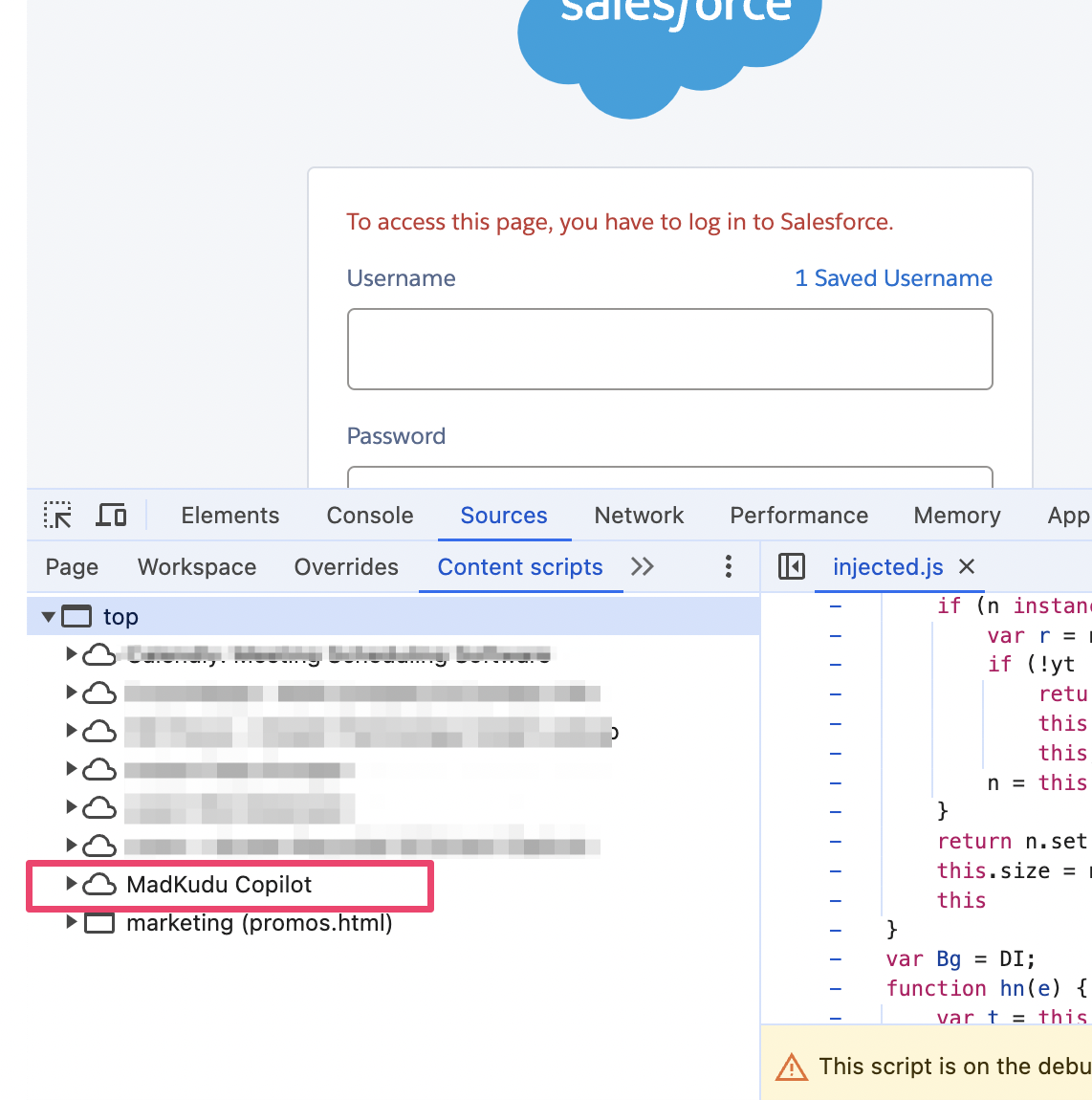
Task: Select the Content scripts sub-tab
Action: coord(519,567)
